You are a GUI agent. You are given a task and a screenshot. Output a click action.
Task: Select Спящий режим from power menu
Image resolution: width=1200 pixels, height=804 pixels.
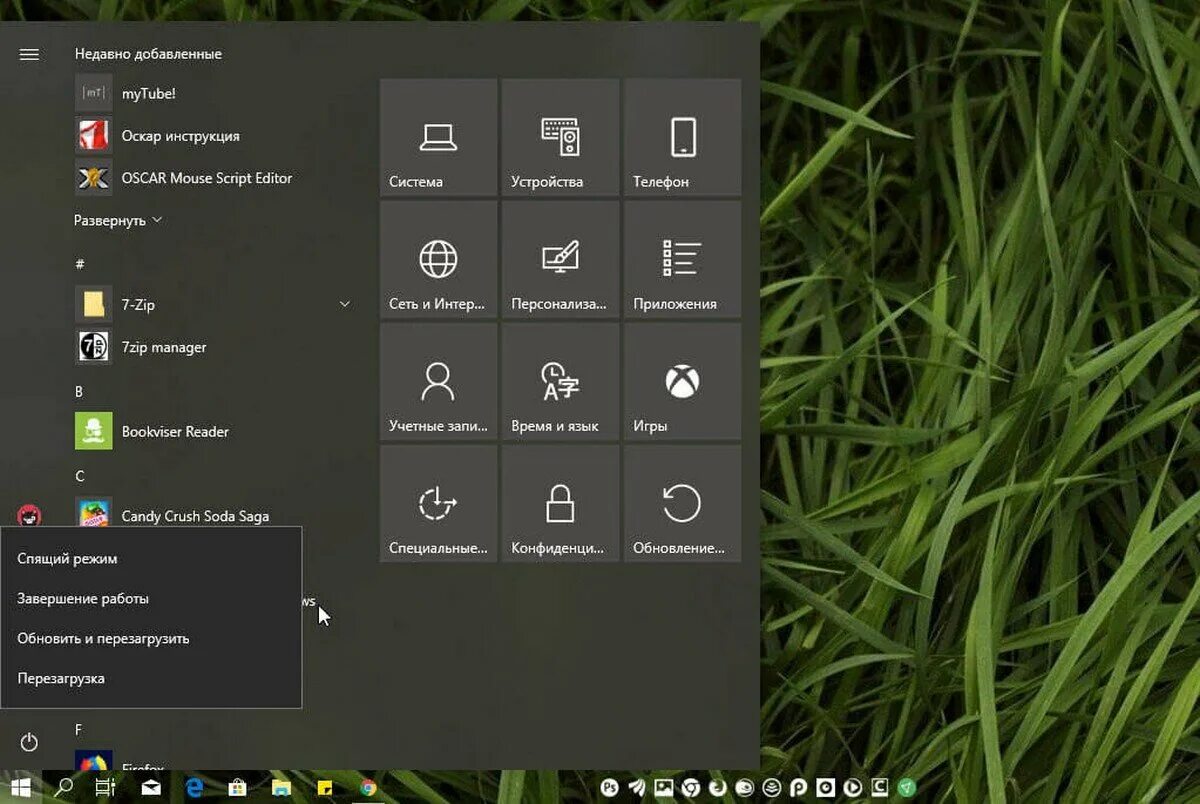click(x=151, y=558)
